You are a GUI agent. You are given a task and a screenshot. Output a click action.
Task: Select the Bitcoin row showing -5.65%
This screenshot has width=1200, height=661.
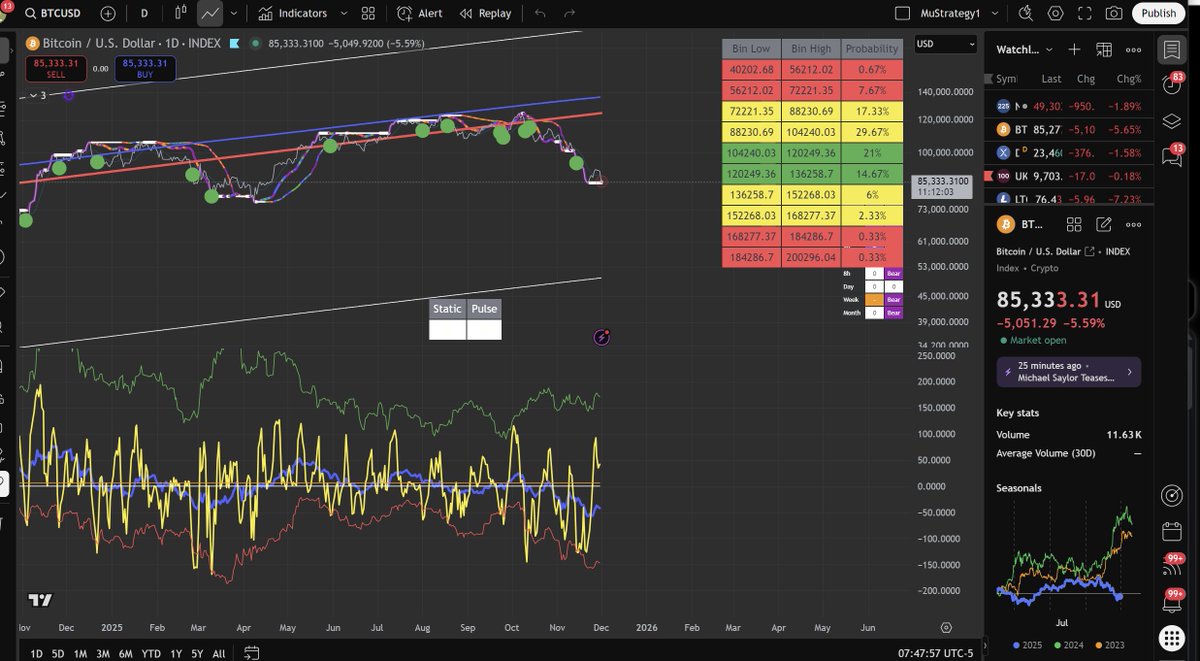click(x=1071, y=129)
